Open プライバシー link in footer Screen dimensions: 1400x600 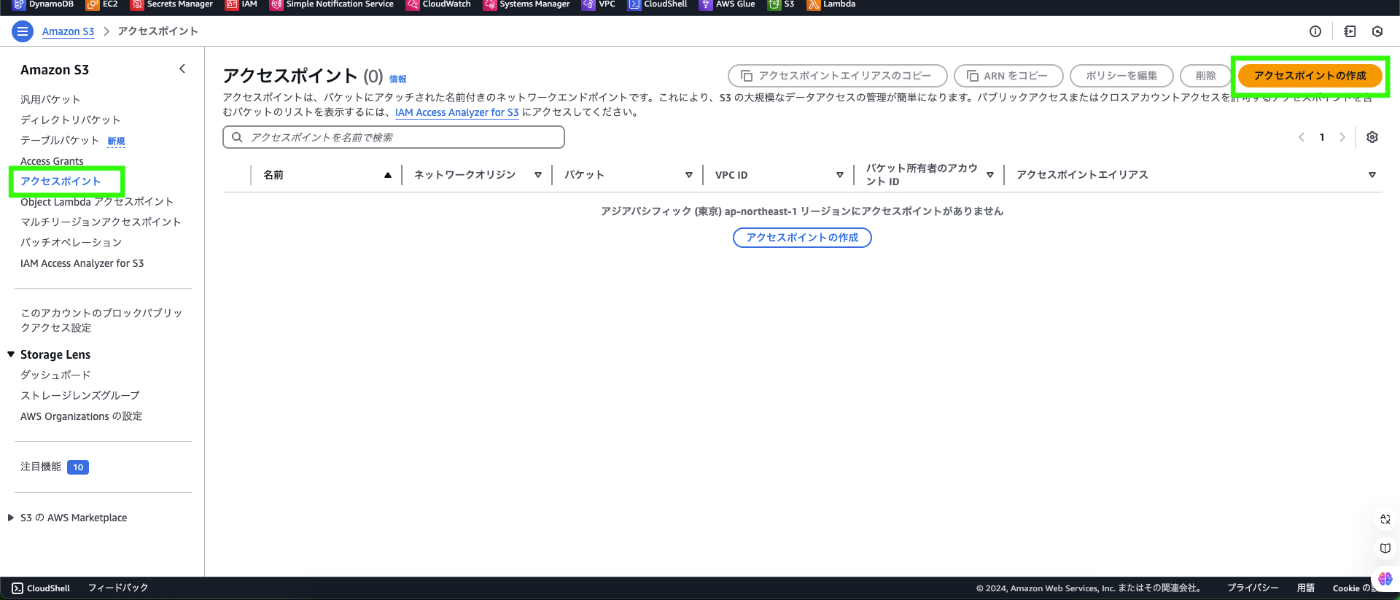coord(1253,588)
